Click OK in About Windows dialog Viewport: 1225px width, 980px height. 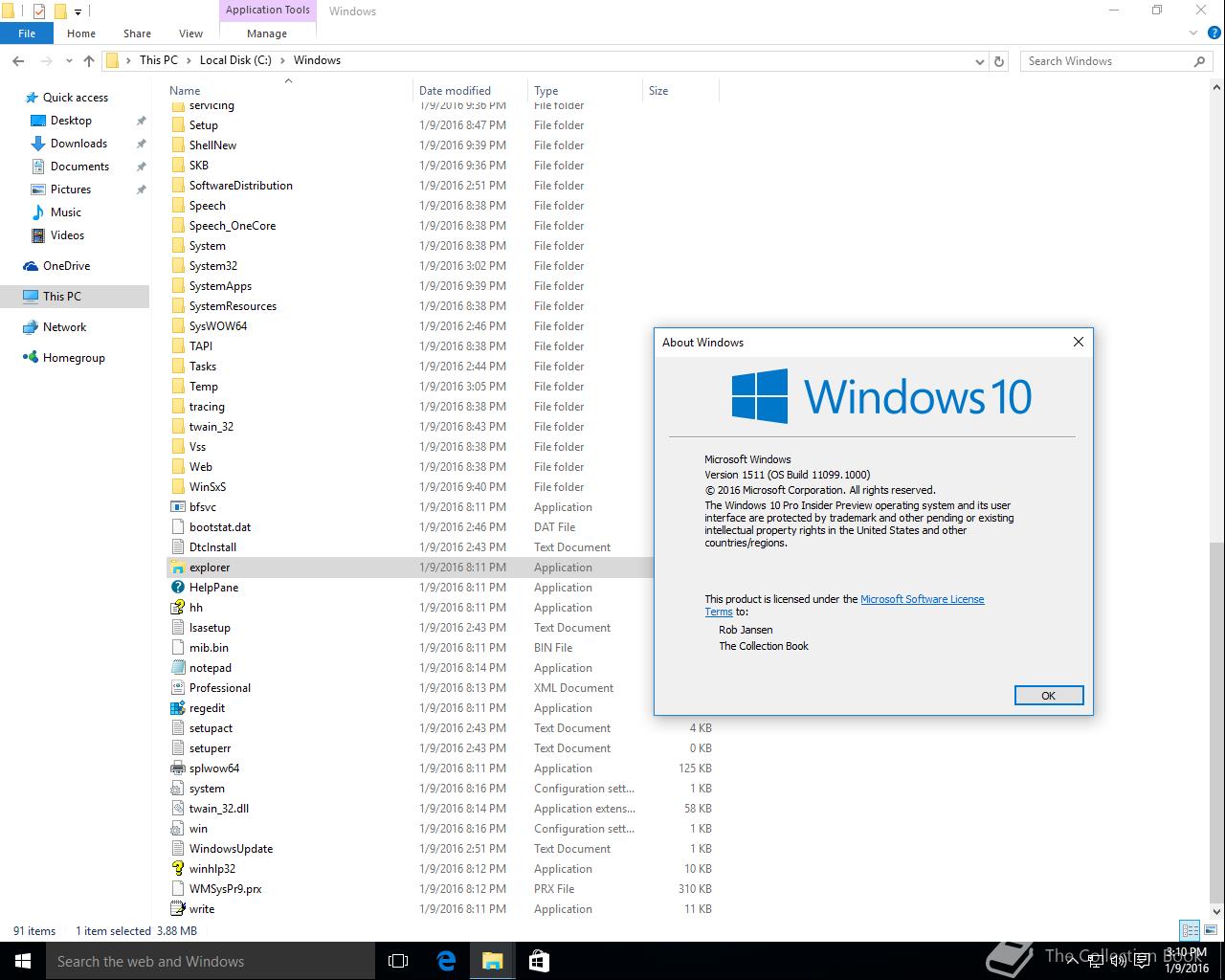pos(1049,696)
